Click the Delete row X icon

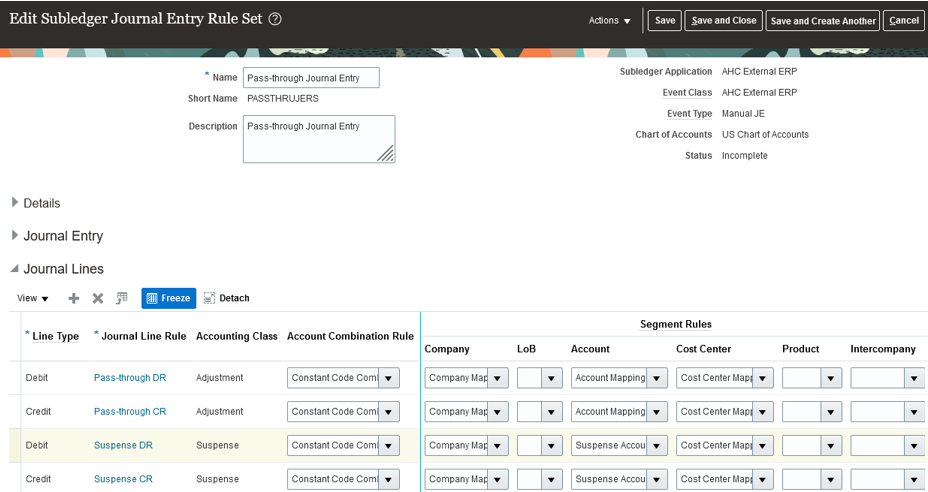[x=98, y=298]
